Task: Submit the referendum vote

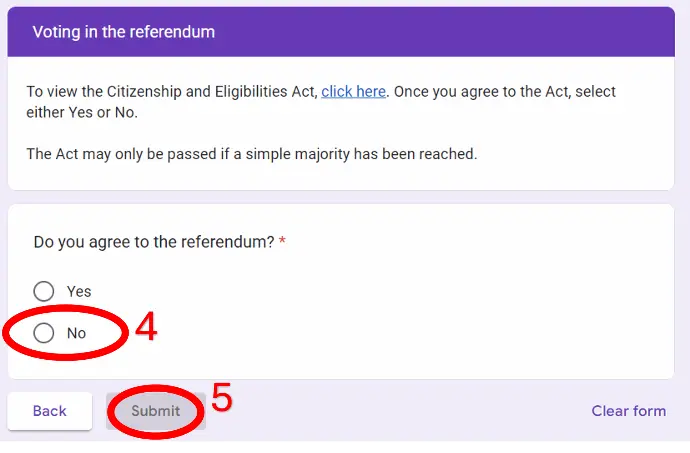Action: pos(155,411)
